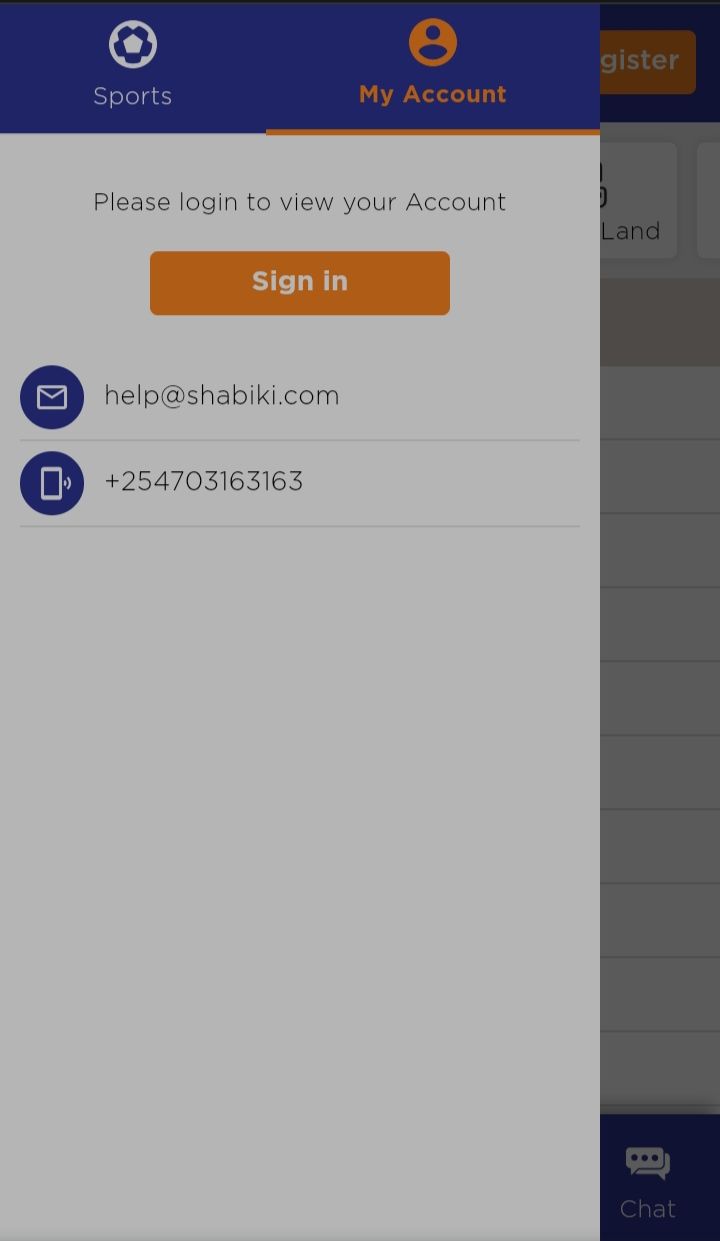
Task: Click the "Please login to view your Account" message
Action: point(300,202)
